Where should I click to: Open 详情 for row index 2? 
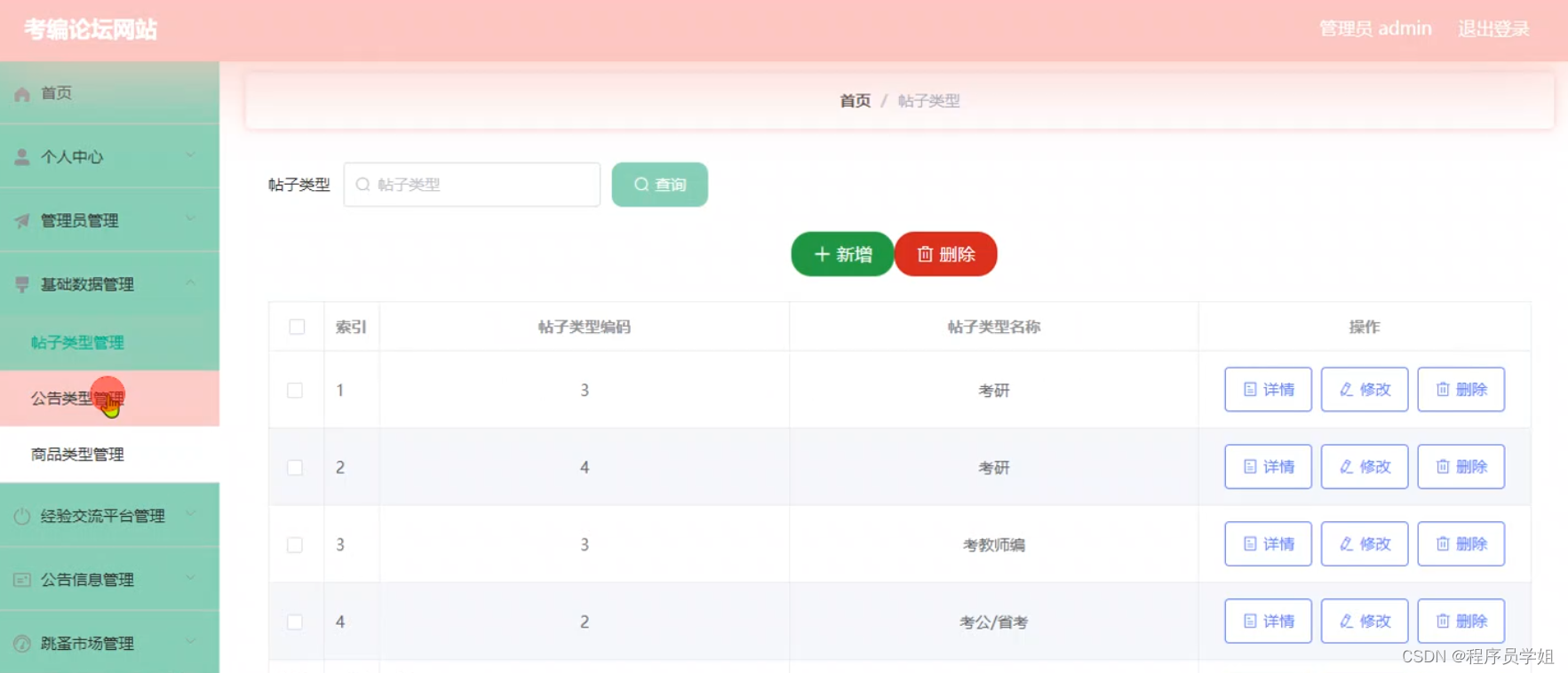tap(1268, 467)
